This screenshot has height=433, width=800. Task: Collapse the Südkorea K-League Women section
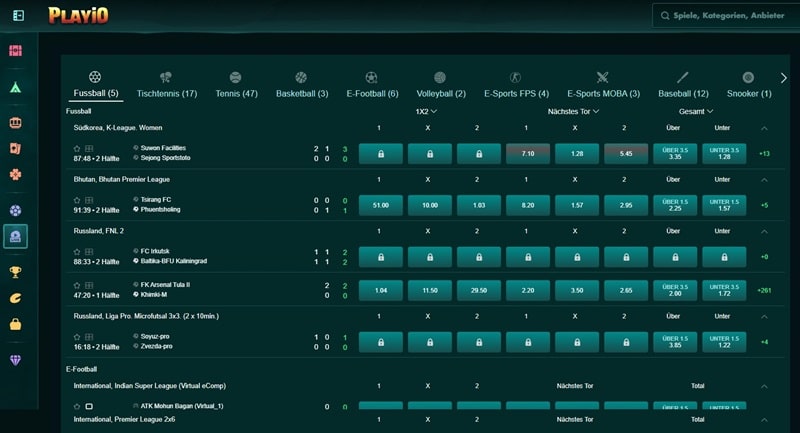764,128
